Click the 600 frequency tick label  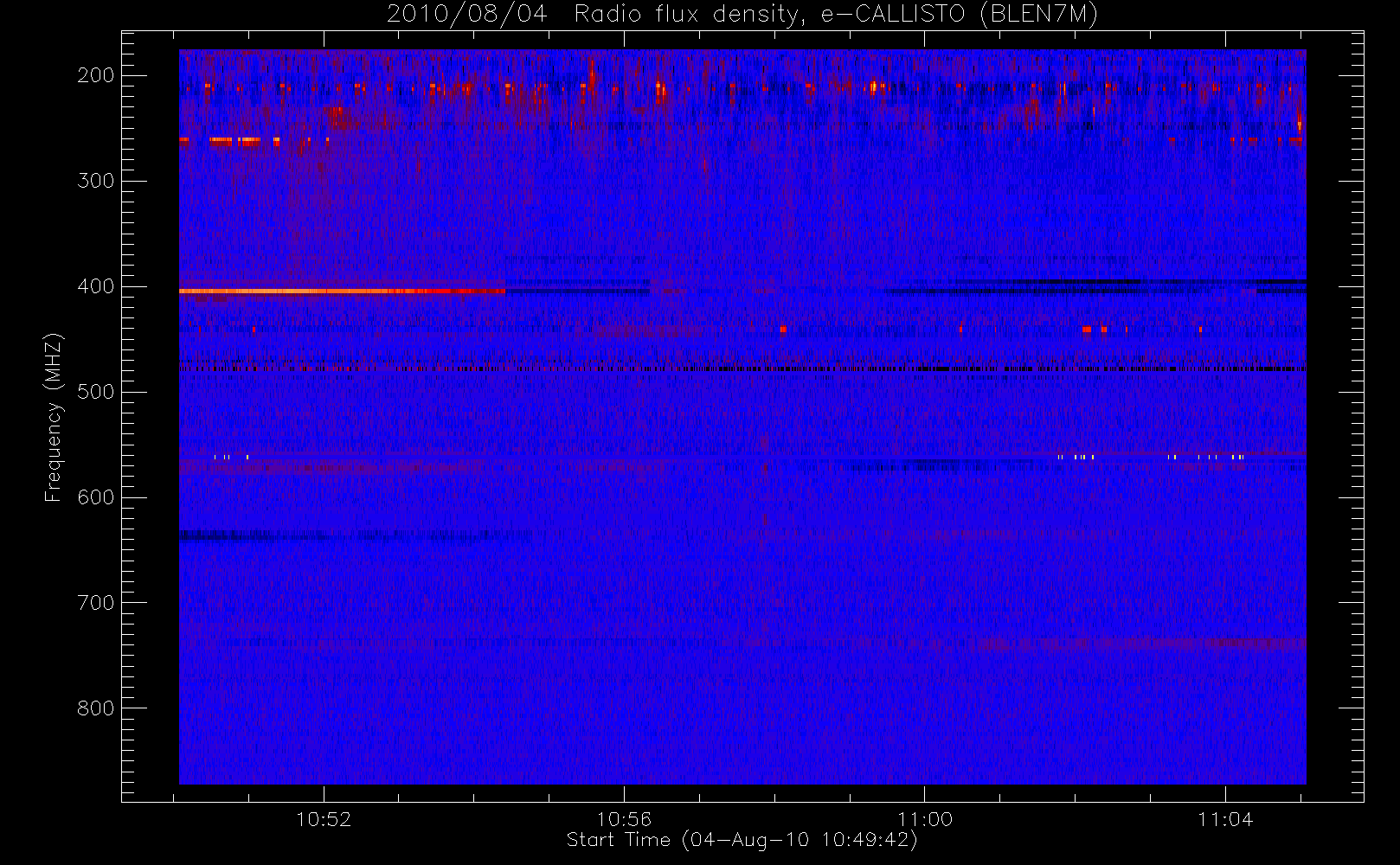[x=96, y=497]
